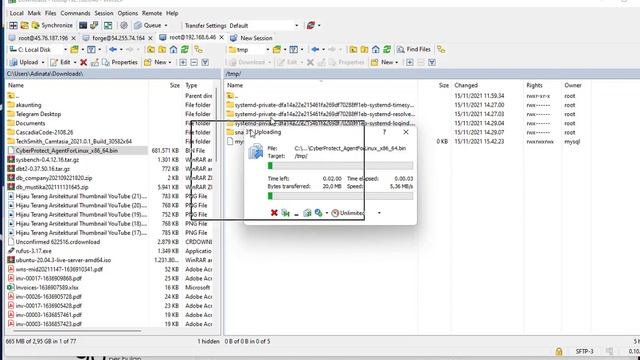Click the Upload button
Screen dimensions: 640x360
coord(24,62)
